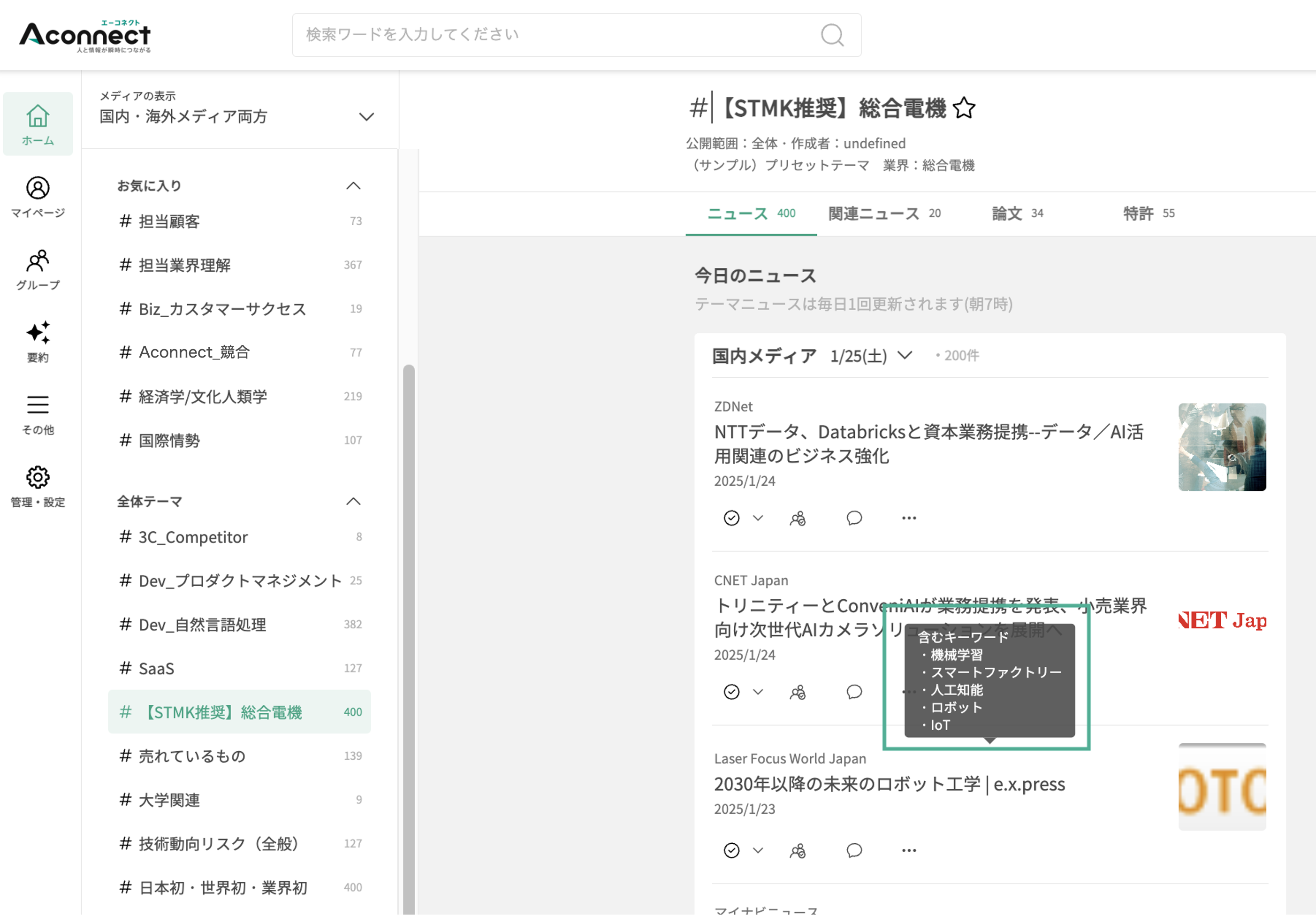Select the Biz_カスタマーサクセス theme
The height and width of the screenshot is (916, 1316).
(240, 309)
